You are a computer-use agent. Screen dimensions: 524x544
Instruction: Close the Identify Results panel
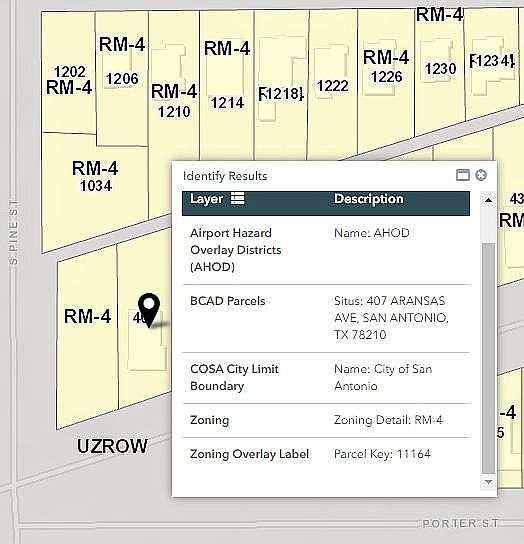[x=481, y=175]
